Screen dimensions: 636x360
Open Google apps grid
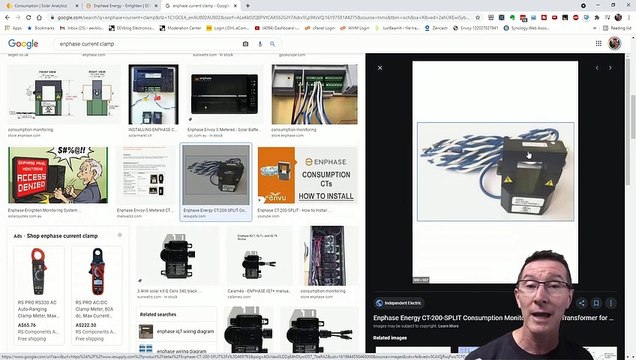click(x=599, y=43)
